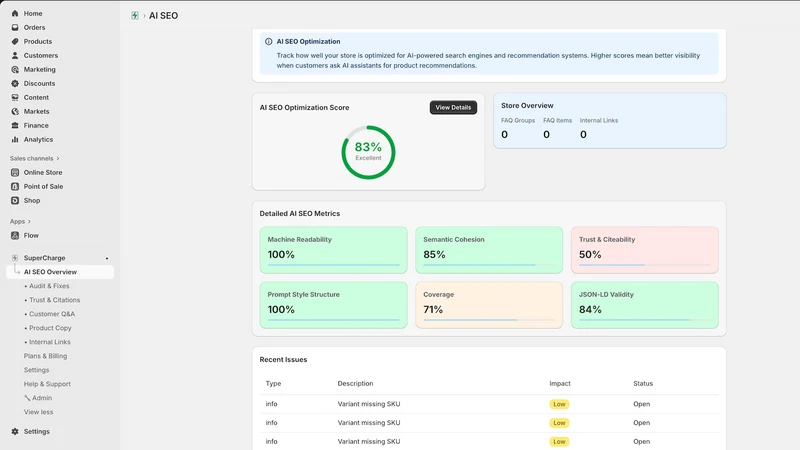Click the AI SEO breadcrumb title
This screenshot has width=800, height=450.
[x=163, y=16]
